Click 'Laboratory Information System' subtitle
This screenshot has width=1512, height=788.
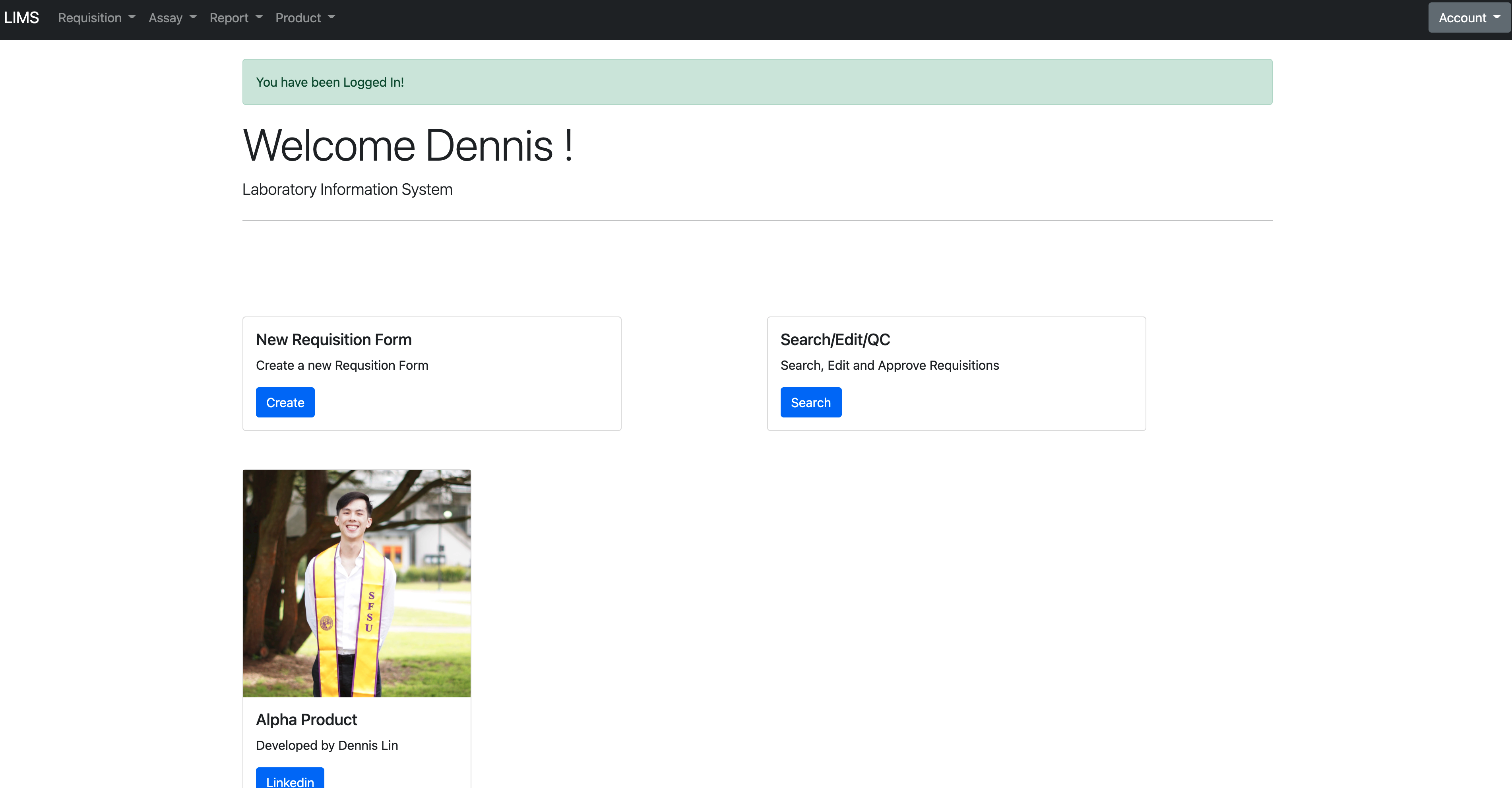pos(347,190)
